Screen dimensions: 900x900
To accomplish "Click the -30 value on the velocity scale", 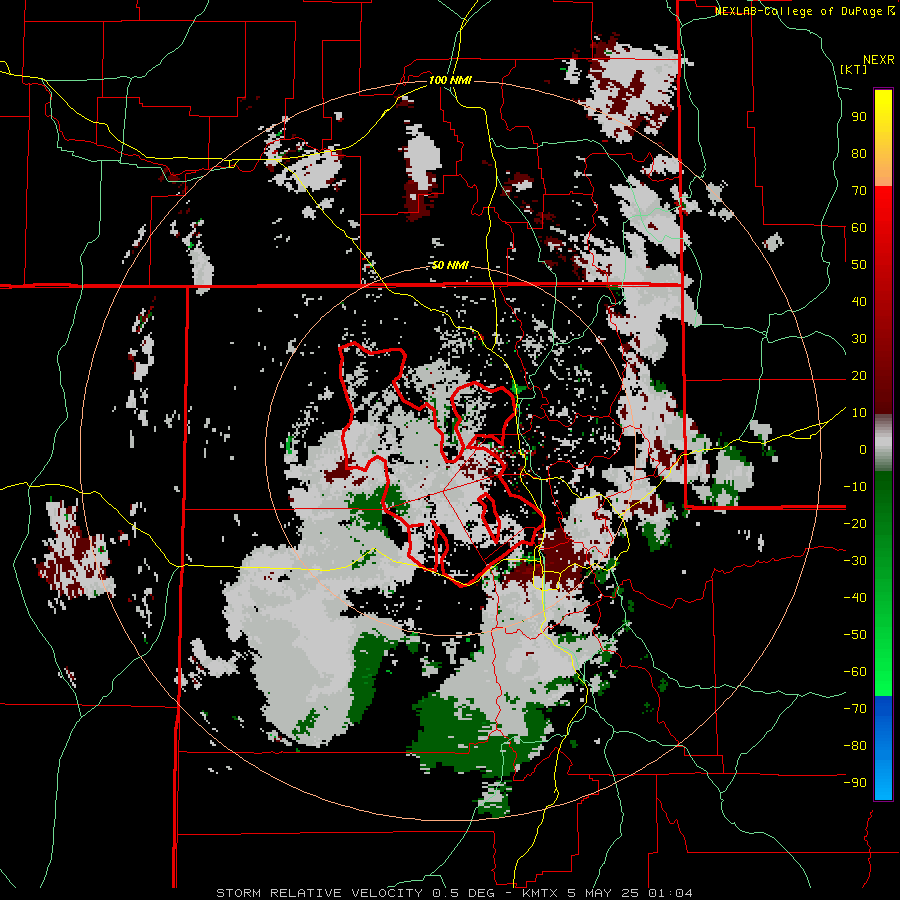I will [855, 561].
